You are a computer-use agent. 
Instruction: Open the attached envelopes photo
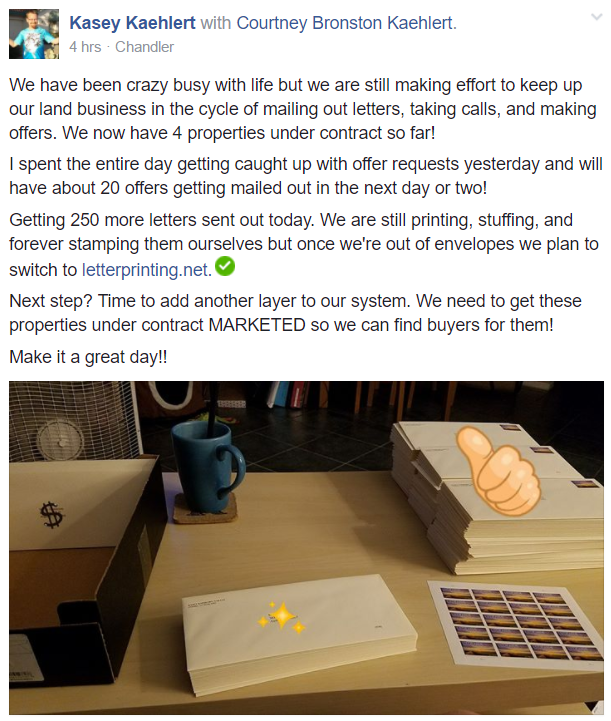coord(306,548)
